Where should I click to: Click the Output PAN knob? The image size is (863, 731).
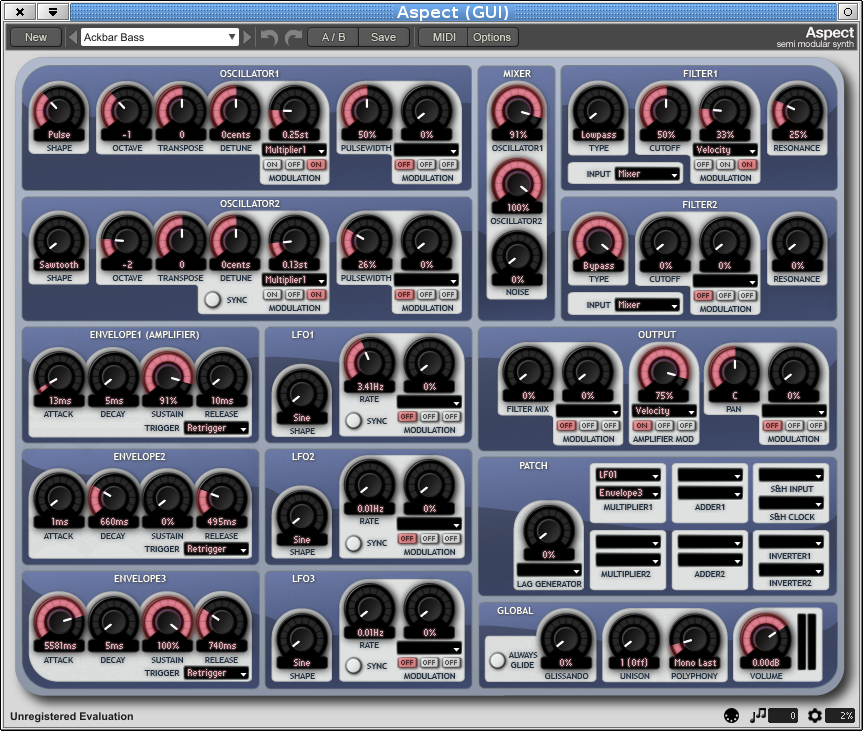tap(734, 373)
